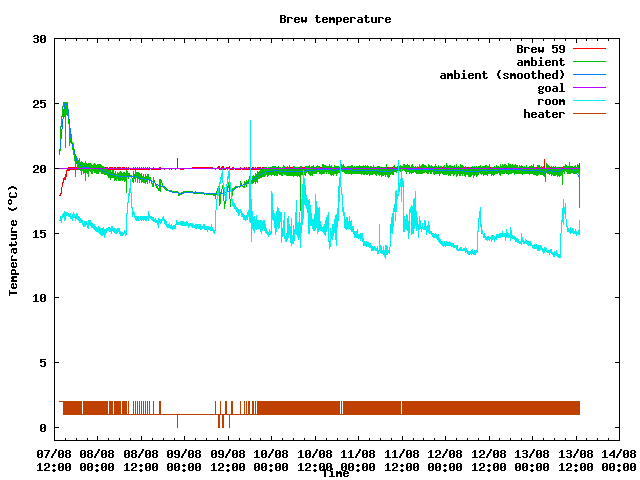Select the 'ambient (smoothed)' legend label

[x=502, y=75]
